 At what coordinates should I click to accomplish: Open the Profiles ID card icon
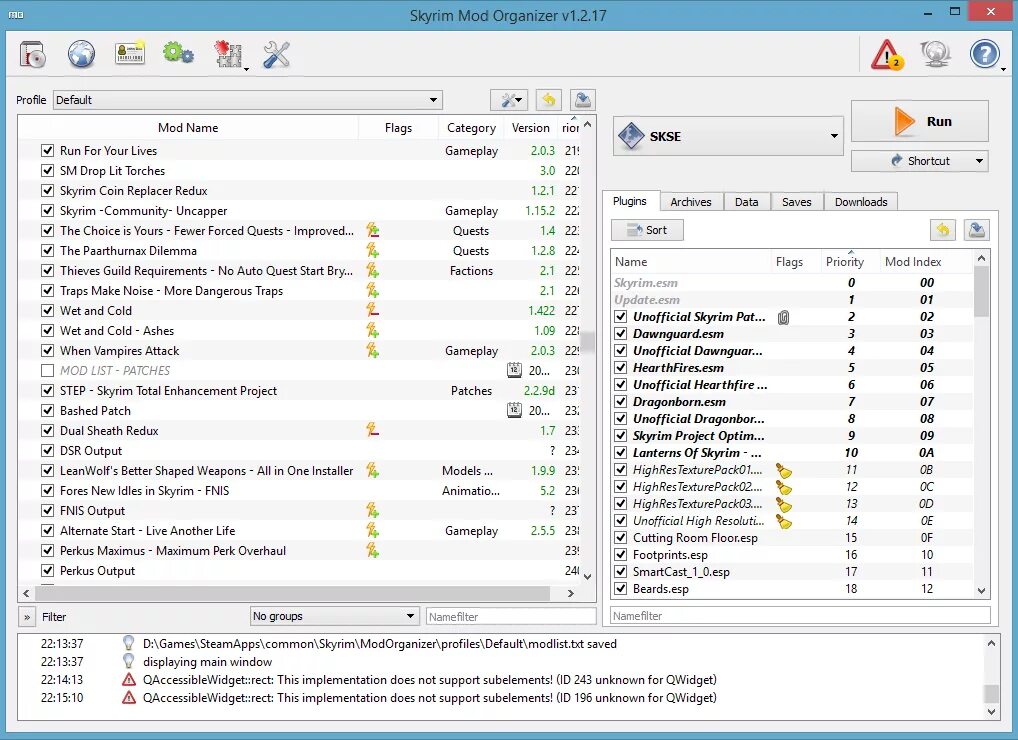pyautogui.click(x=130, y=55)
